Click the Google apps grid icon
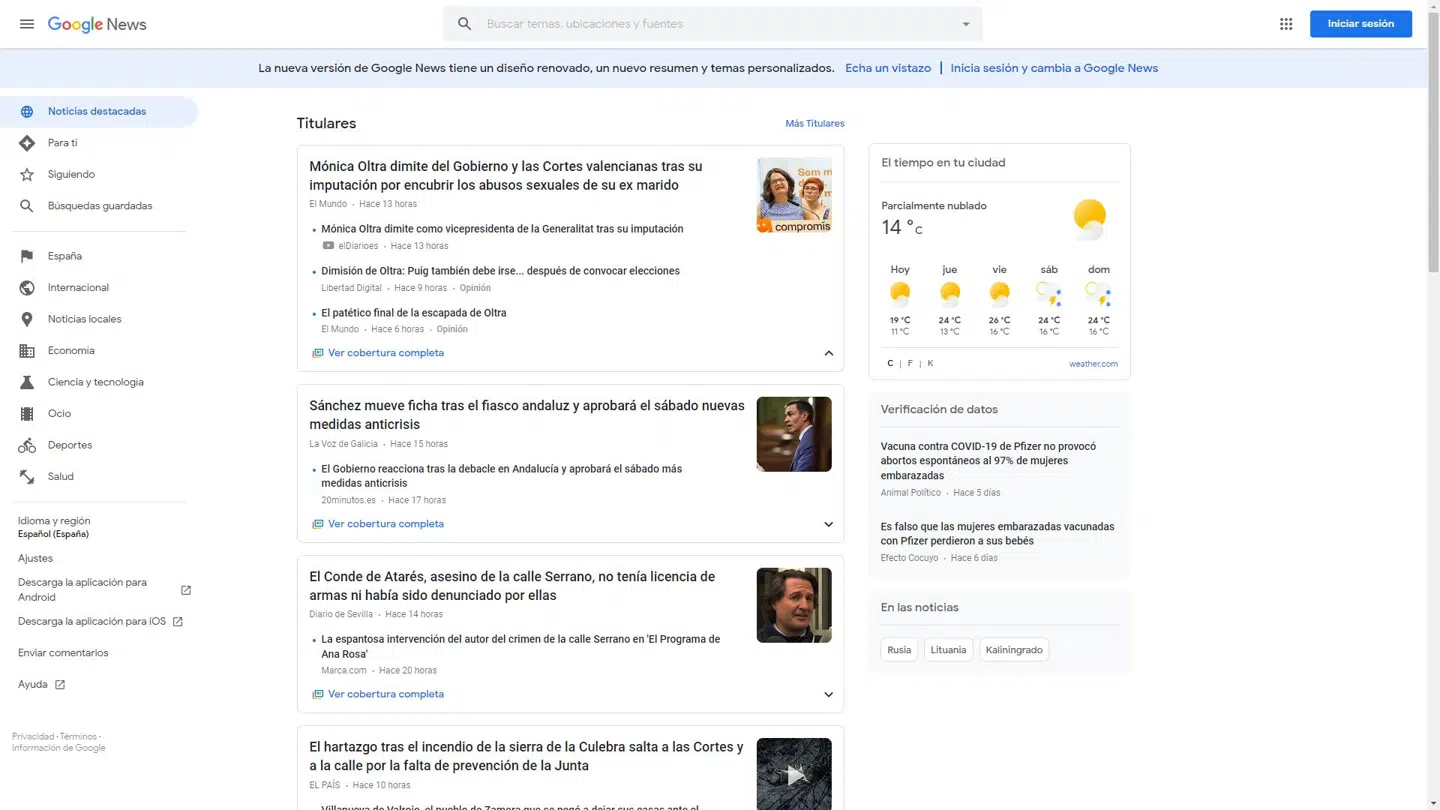The height and width of the screenshot is (810, 1440). pos(1286,23)
